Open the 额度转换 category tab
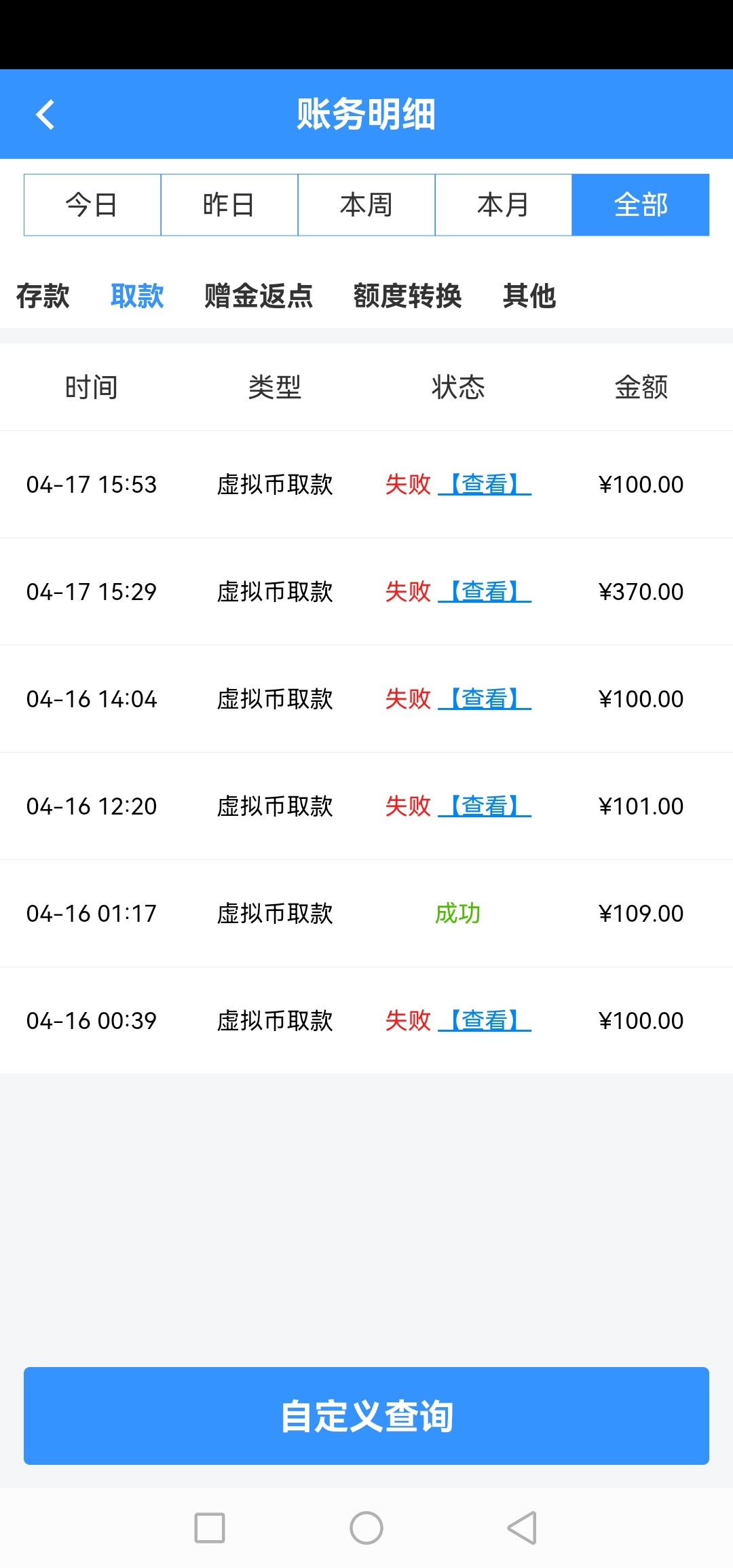The height and width of the screenshot is (1568, 733). pyautogui.click(x=407, y=296)
